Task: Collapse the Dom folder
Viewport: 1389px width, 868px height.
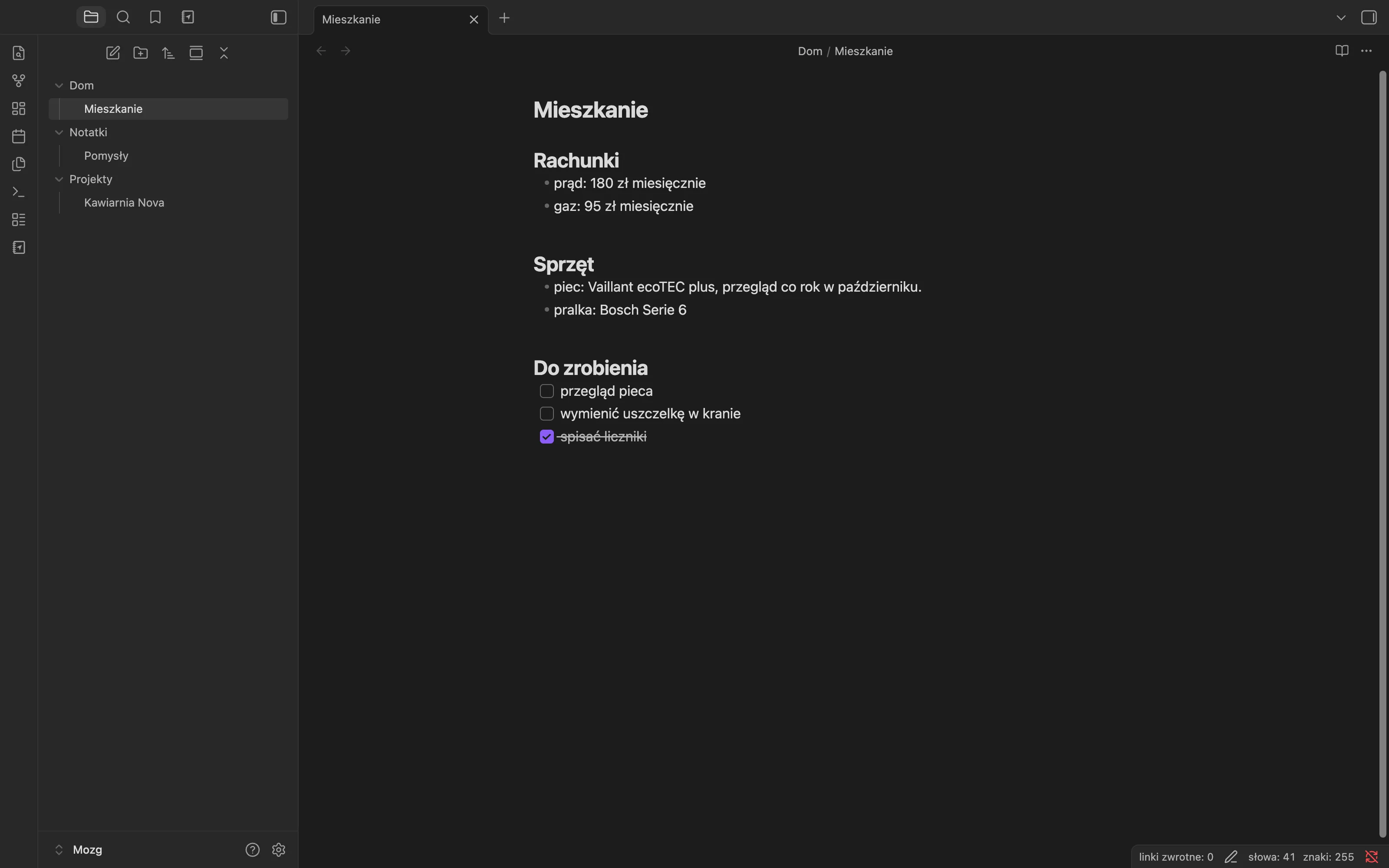Action: click(59, 85)
